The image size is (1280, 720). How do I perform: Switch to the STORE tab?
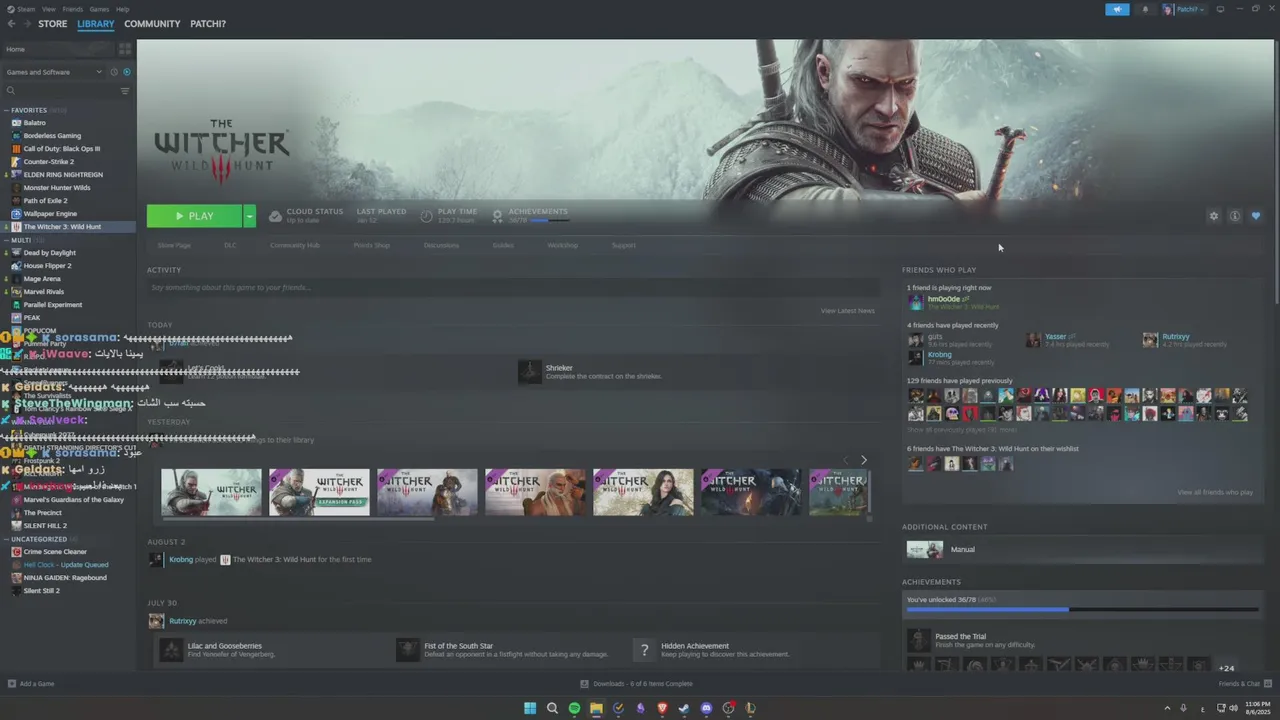point(53,24)
